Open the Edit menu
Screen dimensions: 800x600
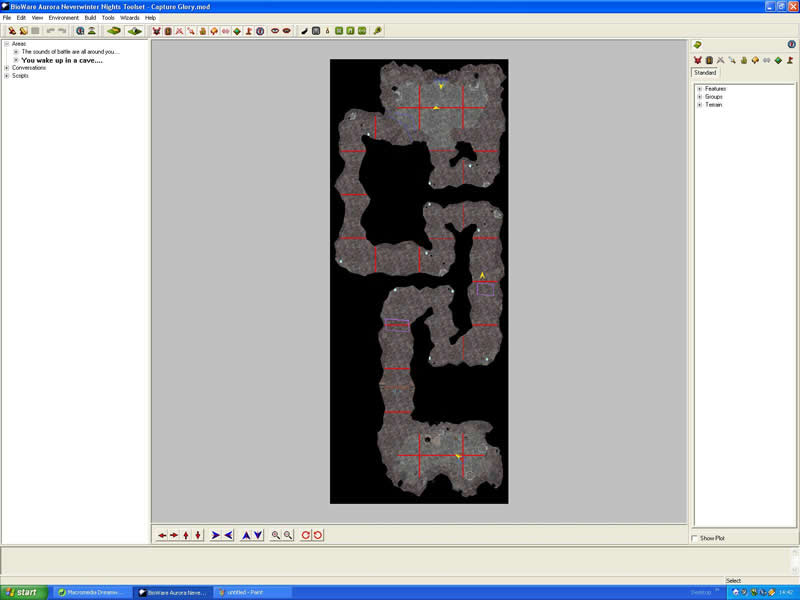click(21, 17)
